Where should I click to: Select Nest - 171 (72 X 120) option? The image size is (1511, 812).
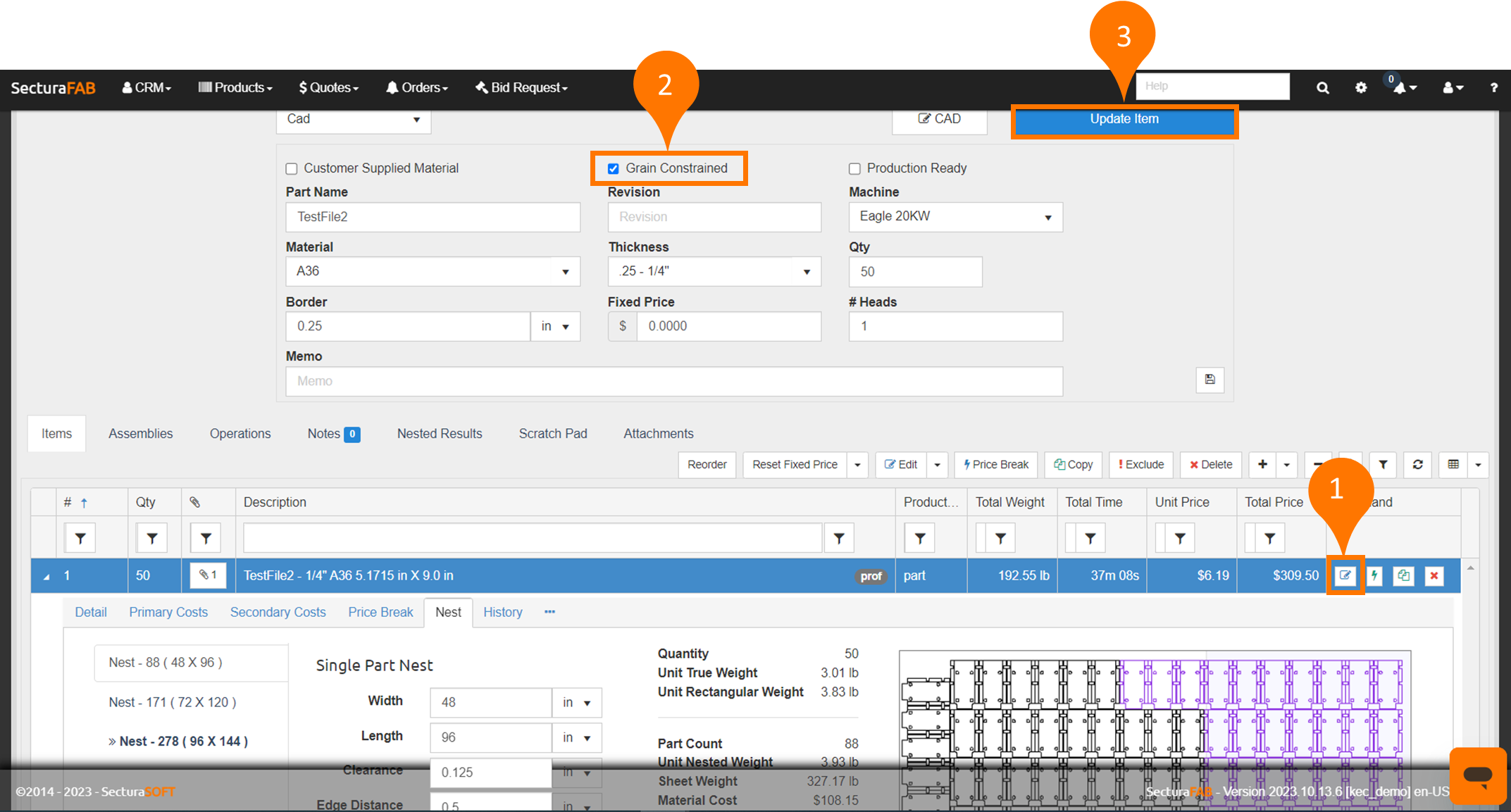tap(173, 702)
